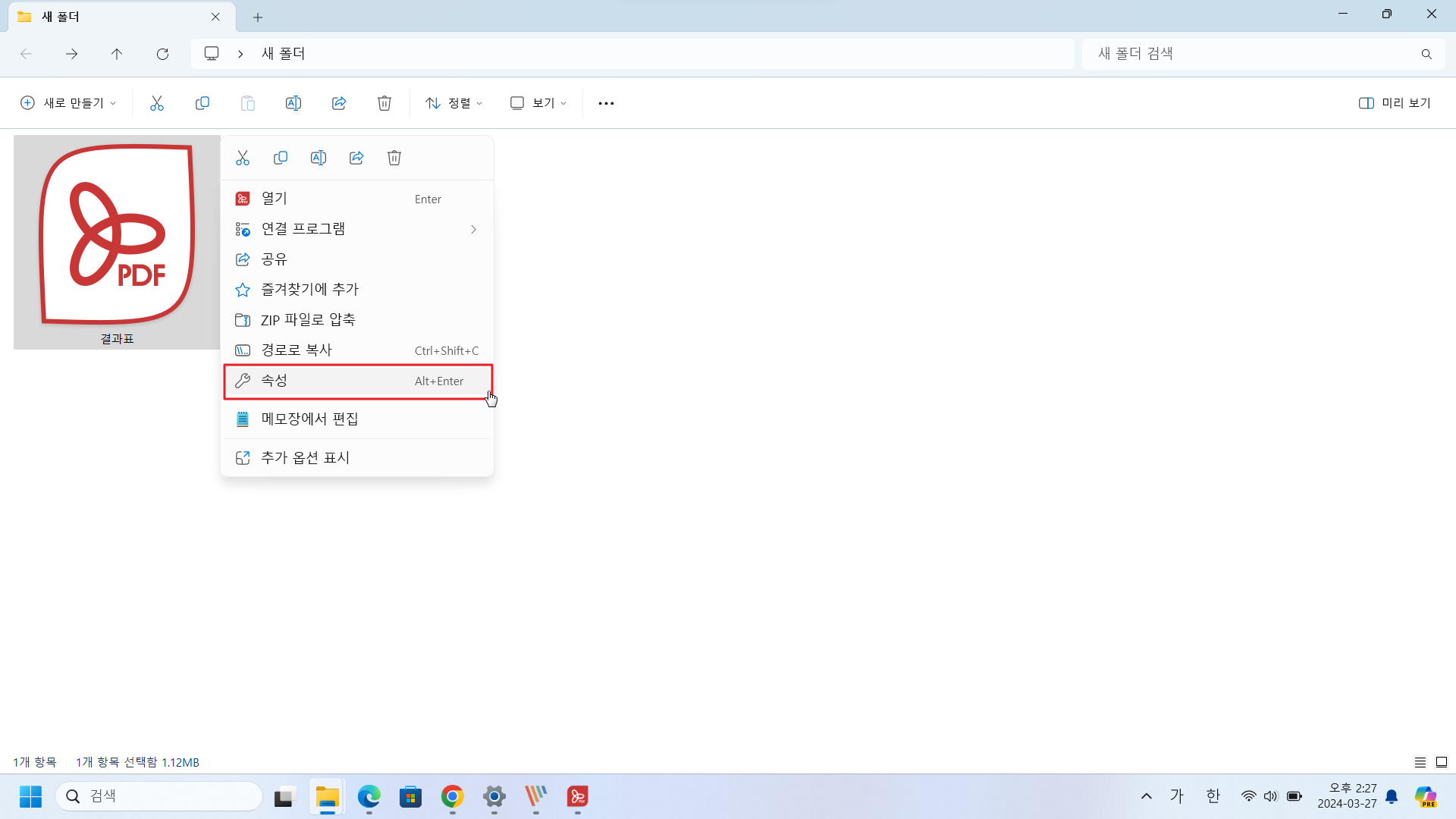Open Google Chrome from the taskbar
Image resolution: width=1456 pixels, height=819 pixels.
[453, 796]
